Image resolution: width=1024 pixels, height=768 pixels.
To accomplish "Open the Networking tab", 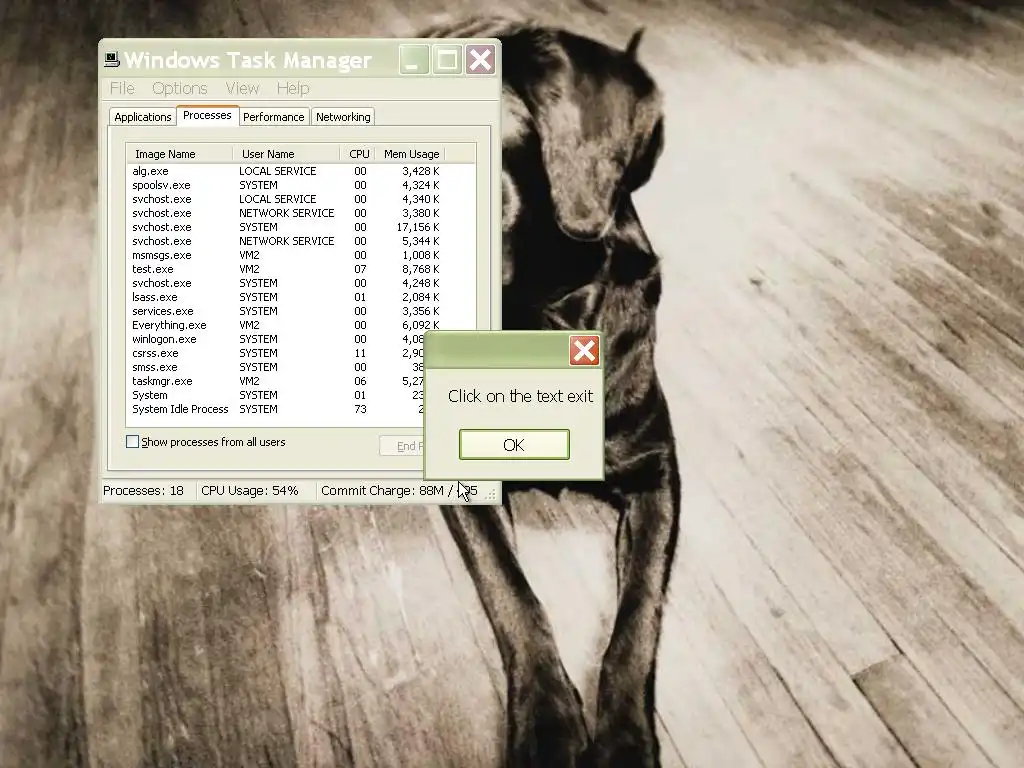I will (x=343, y=117).
